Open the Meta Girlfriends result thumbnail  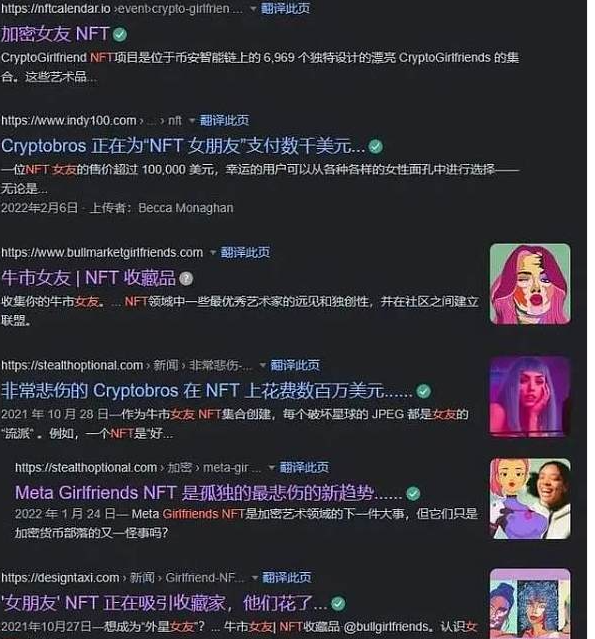530,499
